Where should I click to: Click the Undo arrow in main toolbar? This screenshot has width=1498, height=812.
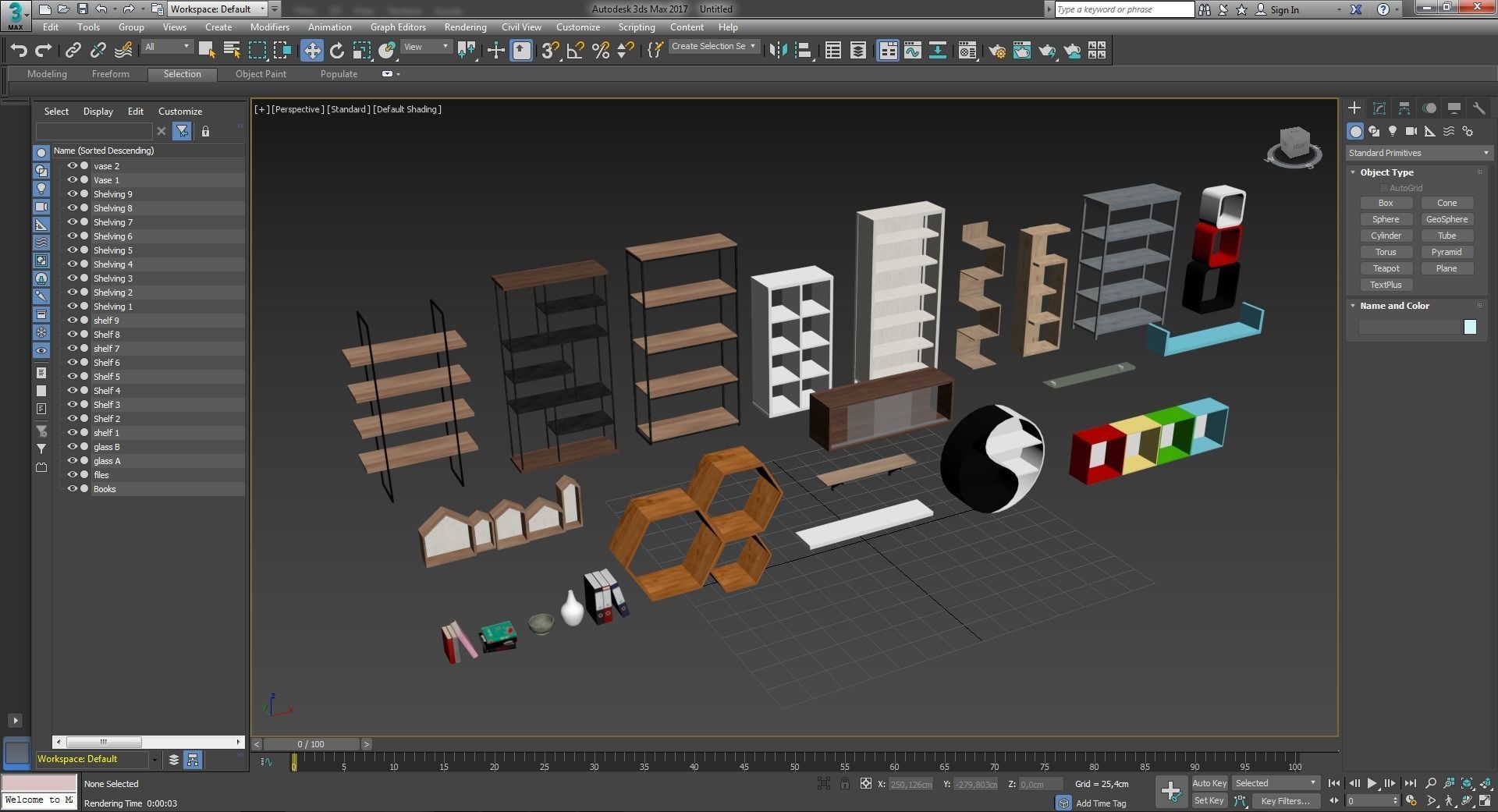pos(18,51)
